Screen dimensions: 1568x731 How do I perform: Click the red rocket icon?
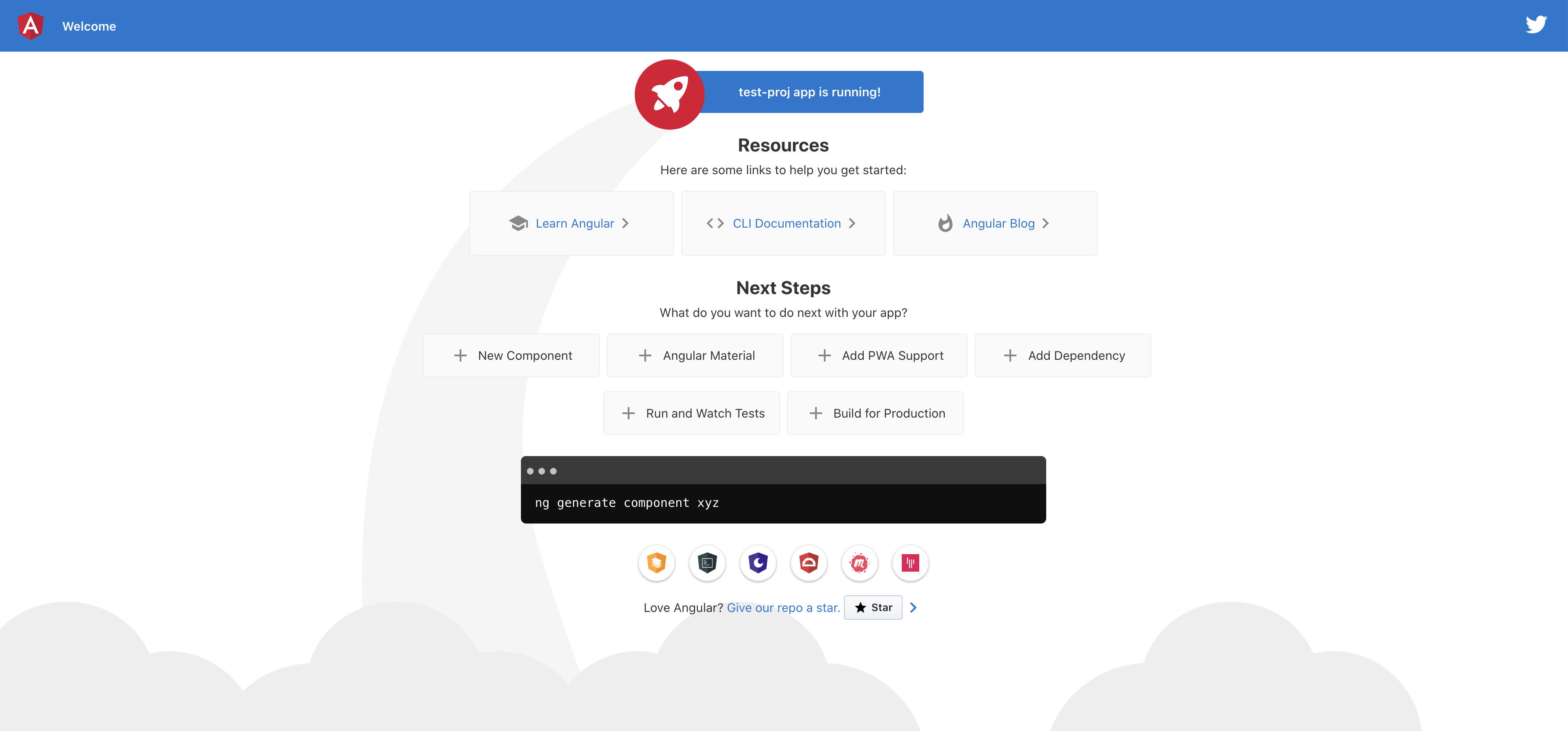click(670, 95)
